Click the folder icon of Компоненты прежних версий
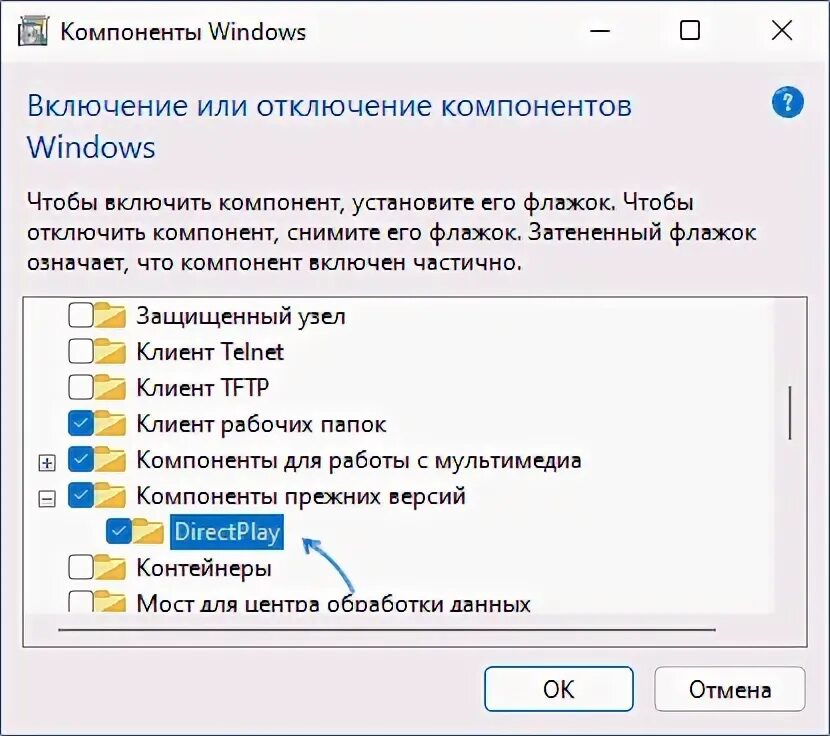Screen dimensions: 830x736 click(110, 496)
